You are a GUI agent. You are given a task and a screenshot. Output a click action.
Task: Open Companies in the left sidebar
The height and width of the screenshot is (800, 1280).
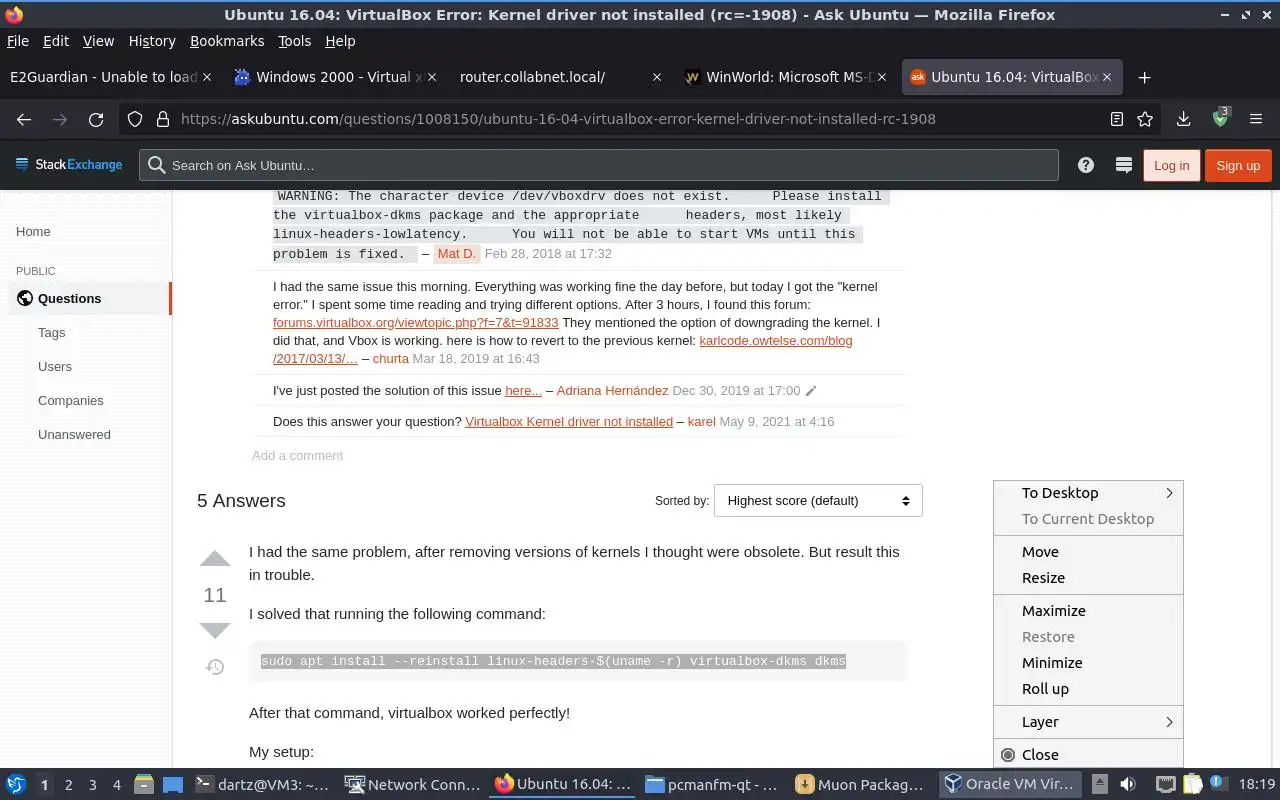(x=71, y=401)
